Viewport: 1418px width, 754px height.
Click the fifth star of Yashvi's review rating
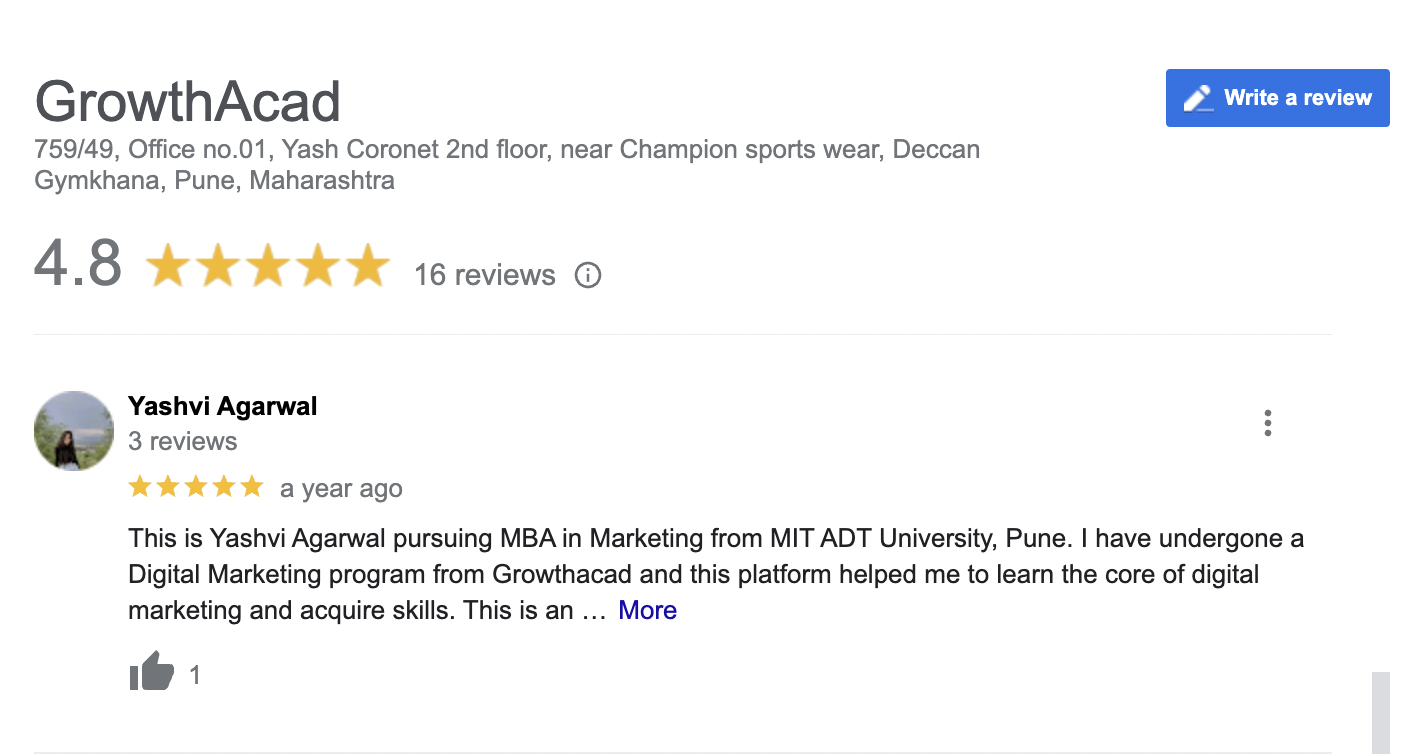(x=251, y=488)
